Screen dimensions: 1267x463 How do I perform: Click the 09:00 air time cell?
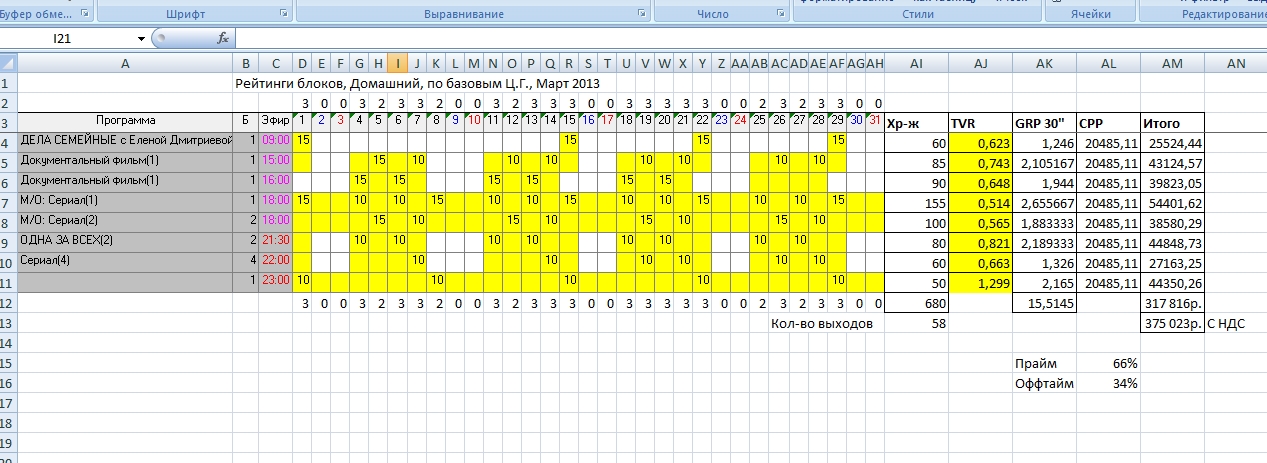pyautogui.click(x=276, y=141)
